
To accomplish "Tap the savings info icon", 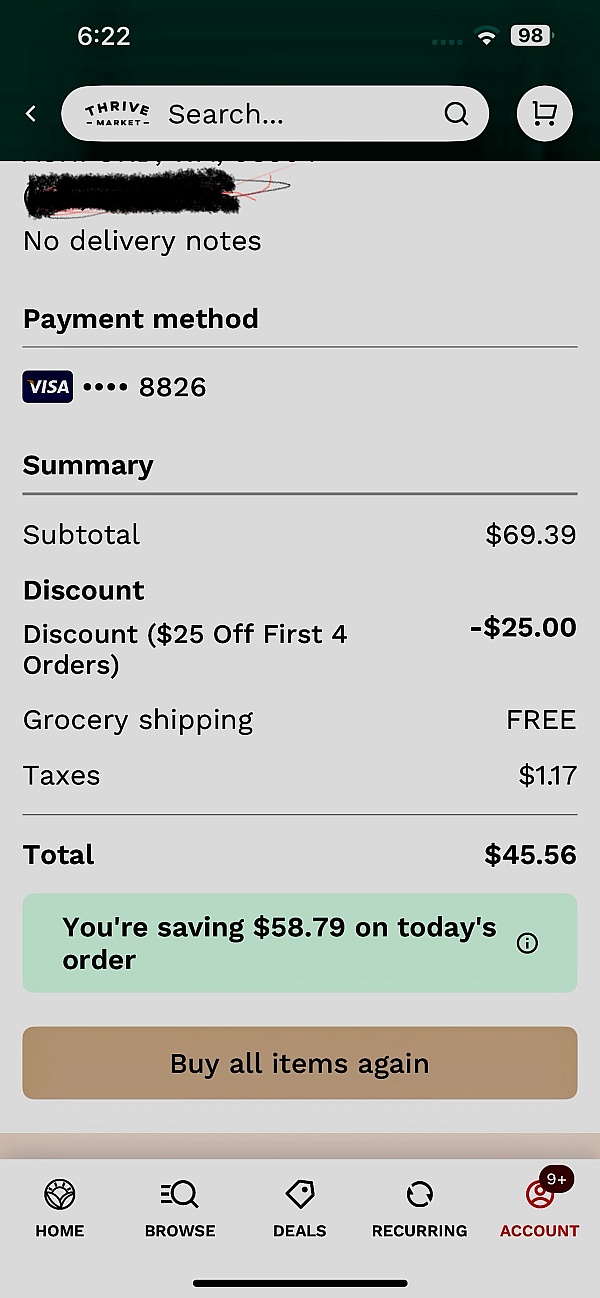I will pyautogui.click(x=527, y=943).
